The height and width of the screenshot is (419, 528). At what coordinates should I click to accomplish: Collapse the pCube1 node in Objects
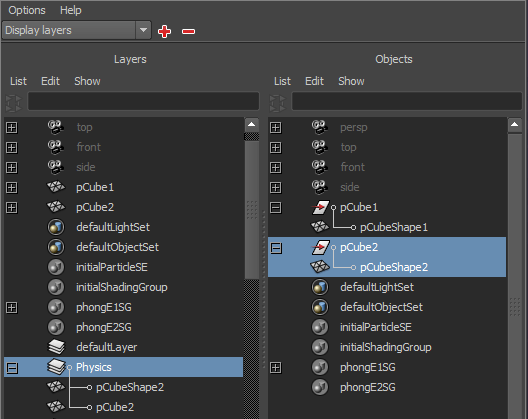tap(276, 207)
